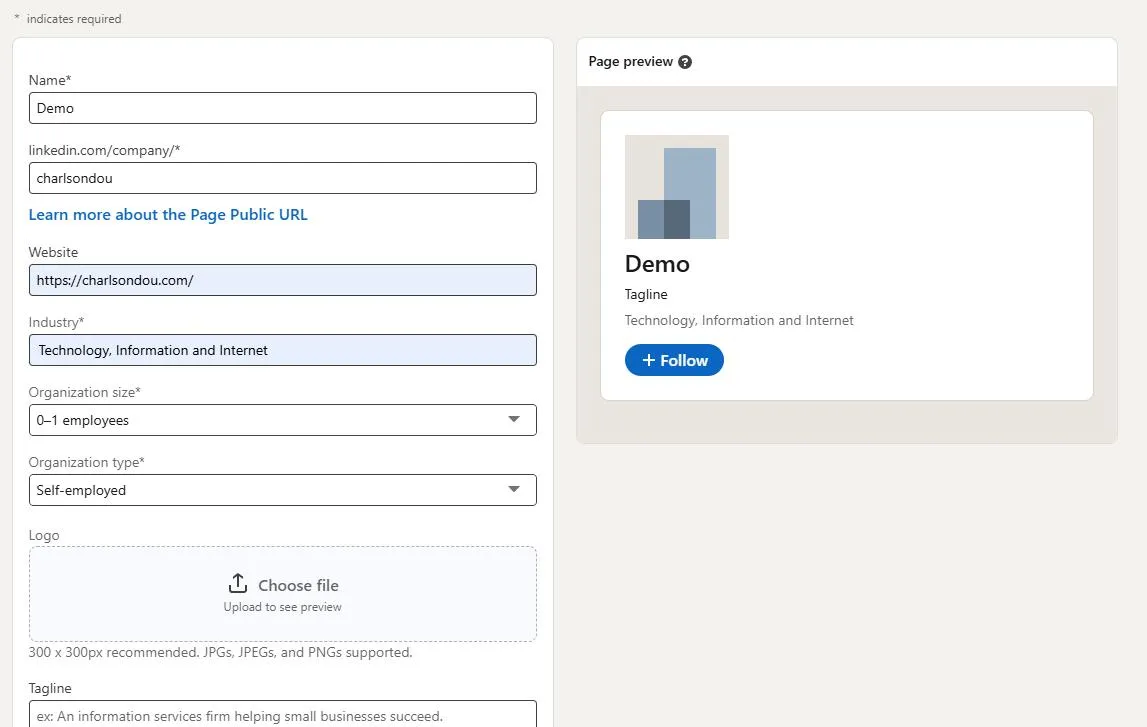Click the industry line inside the preview card
This screenshot has height=727, width=1147.
[739, 320]
